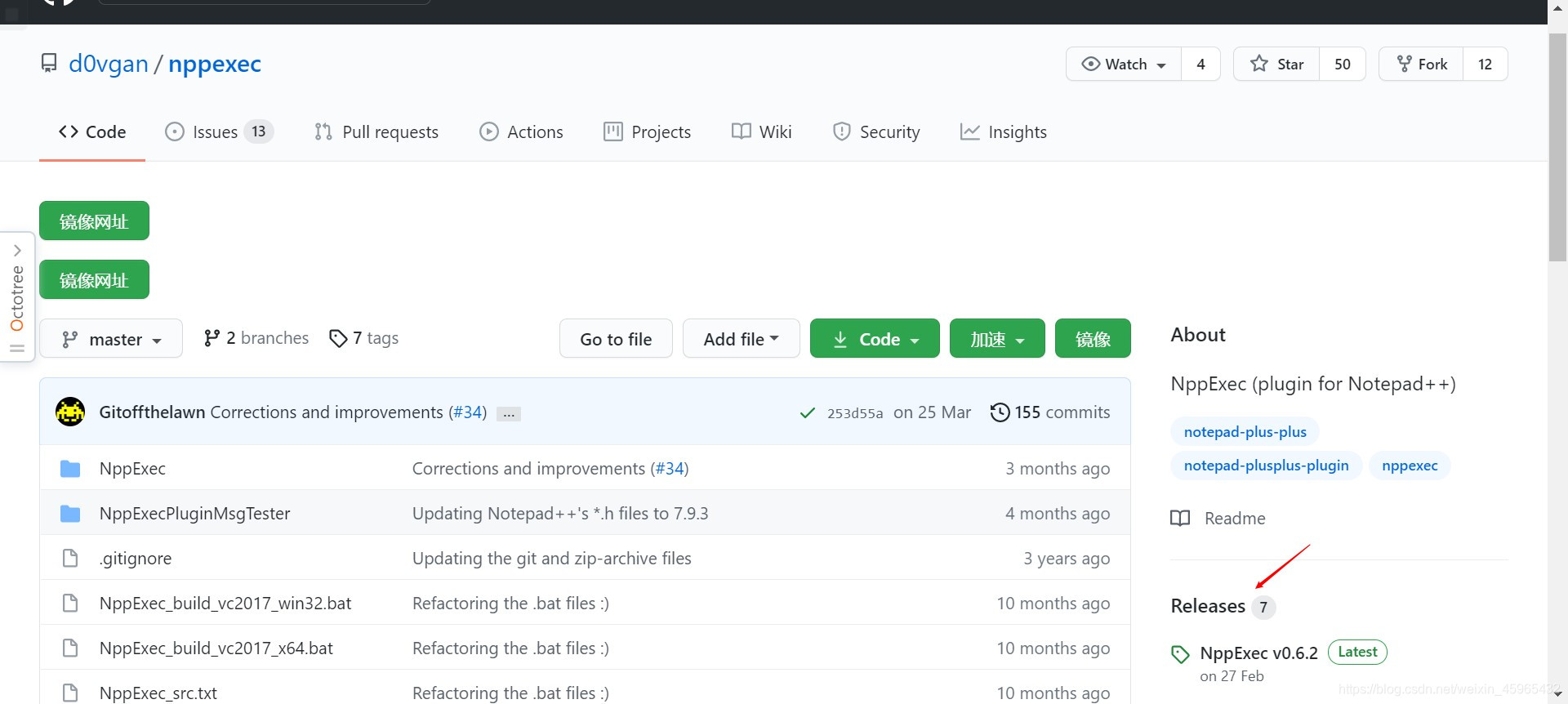
Task: Click the 3 years ago timestamp on .gitignore row
Action: coord(1067,558)
